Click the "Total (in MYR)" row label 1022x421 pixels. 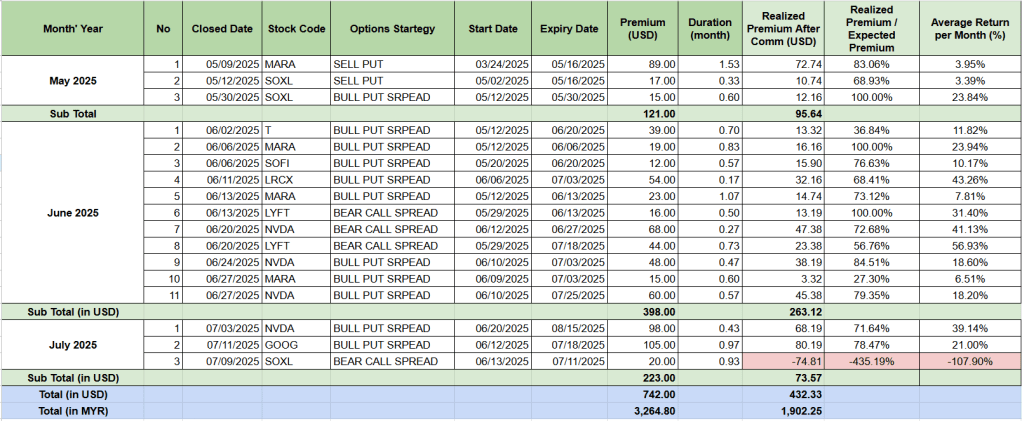point(73,409)
